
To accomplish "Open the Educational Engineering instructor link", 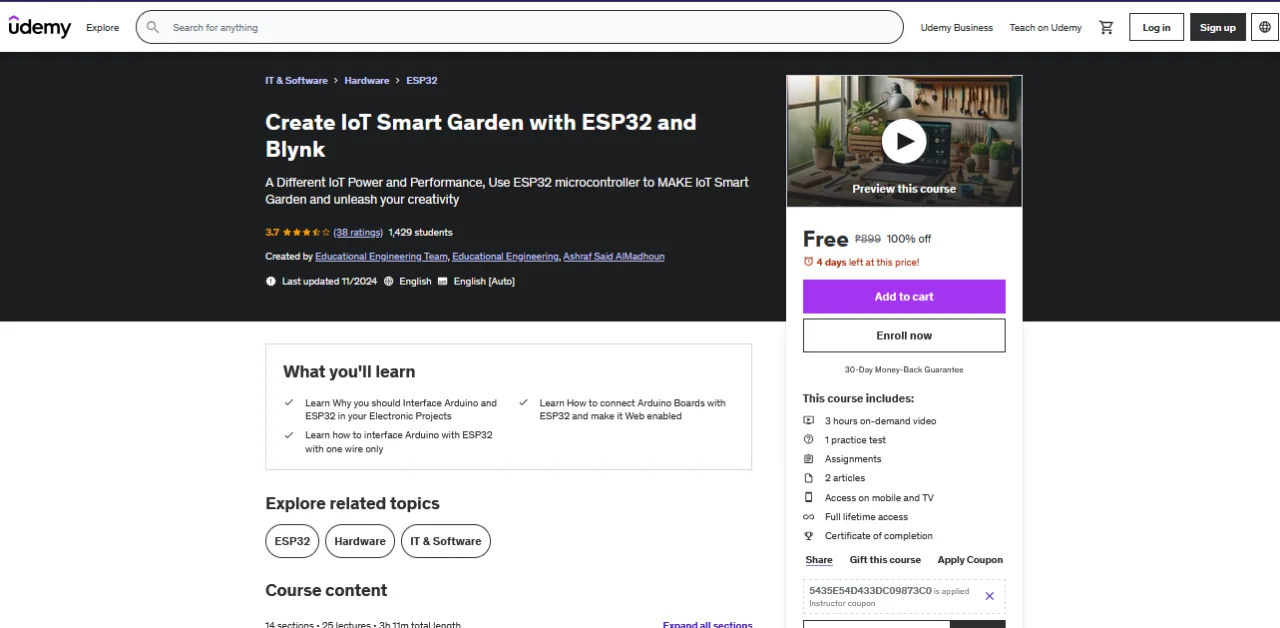I will [505, 256].
